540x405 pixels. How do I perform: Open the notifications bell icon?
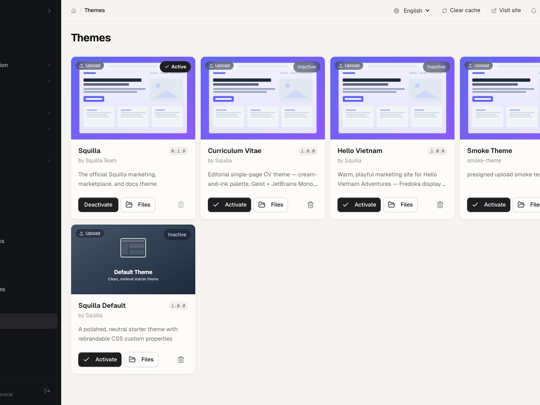(x=533, y=11)
